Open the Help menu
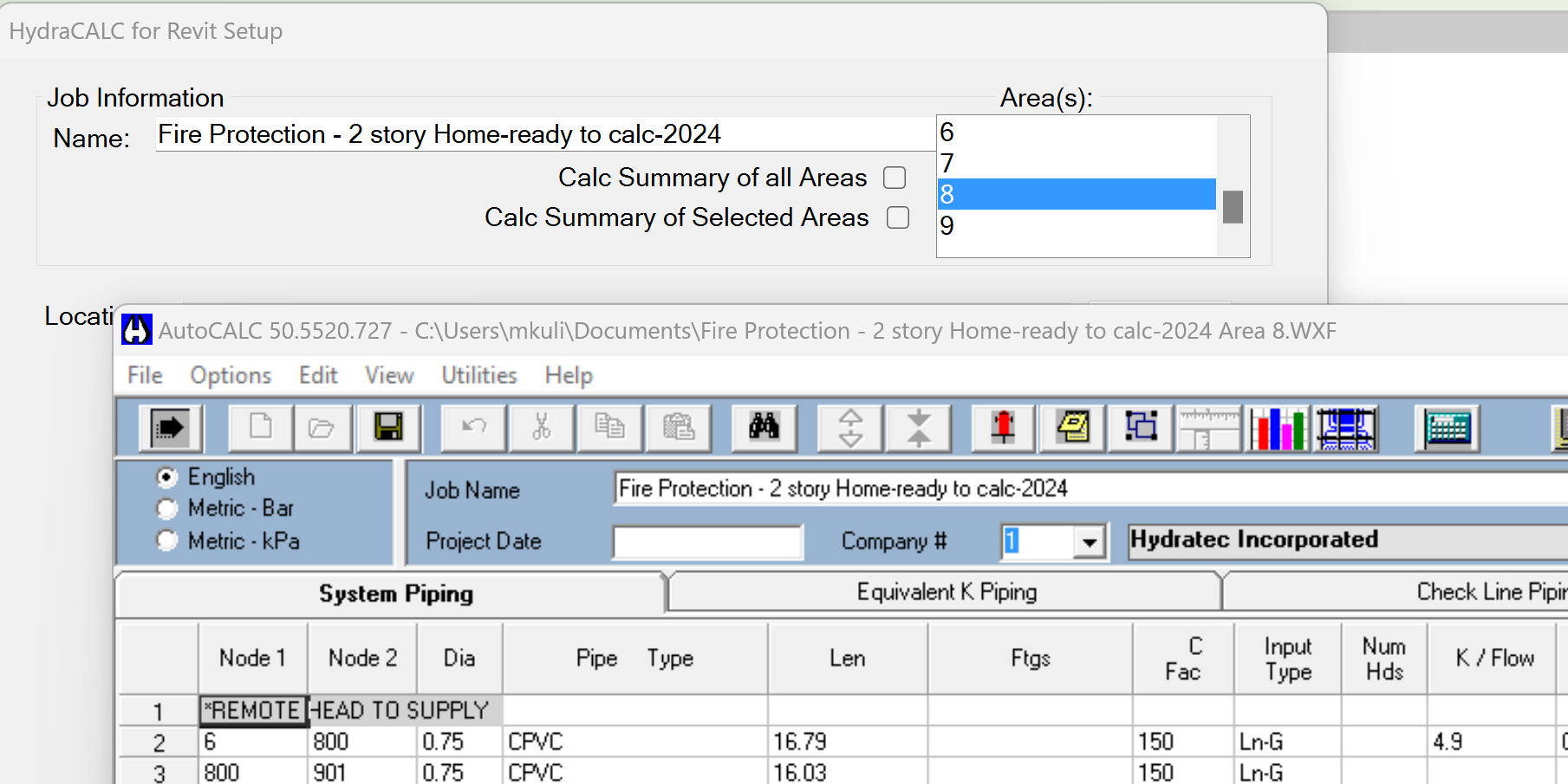 pyautogui.click(x=569, y=375)
